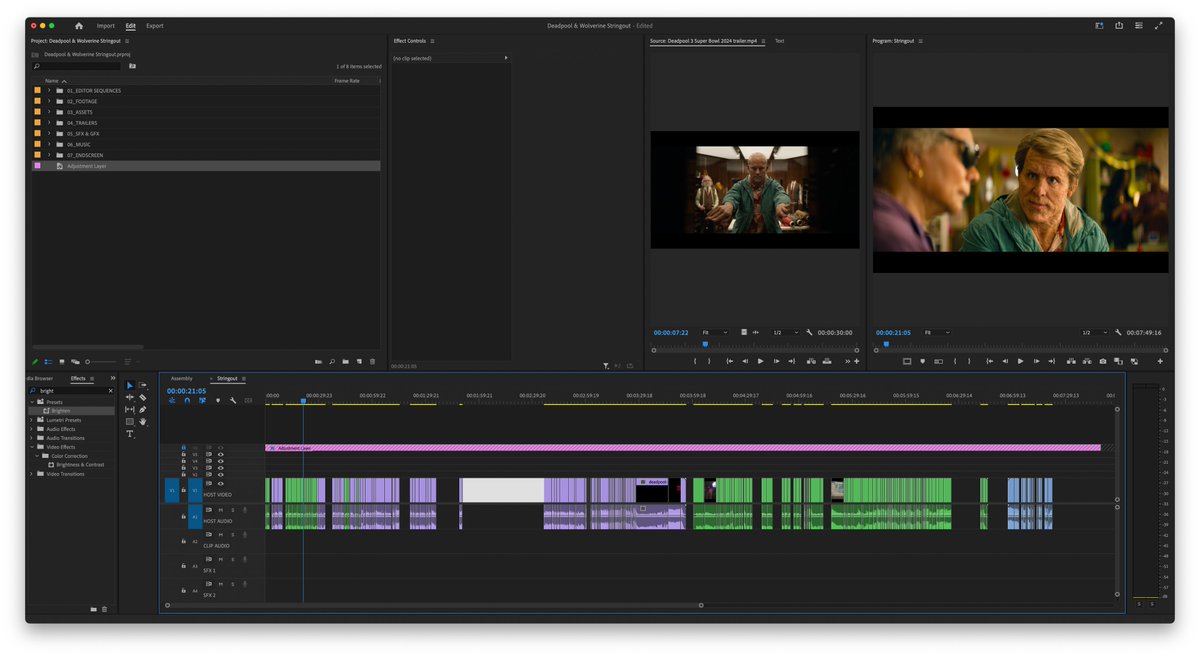Switch to the Export workspace tab
This screenshot has height=657, width=1200.
155,25
